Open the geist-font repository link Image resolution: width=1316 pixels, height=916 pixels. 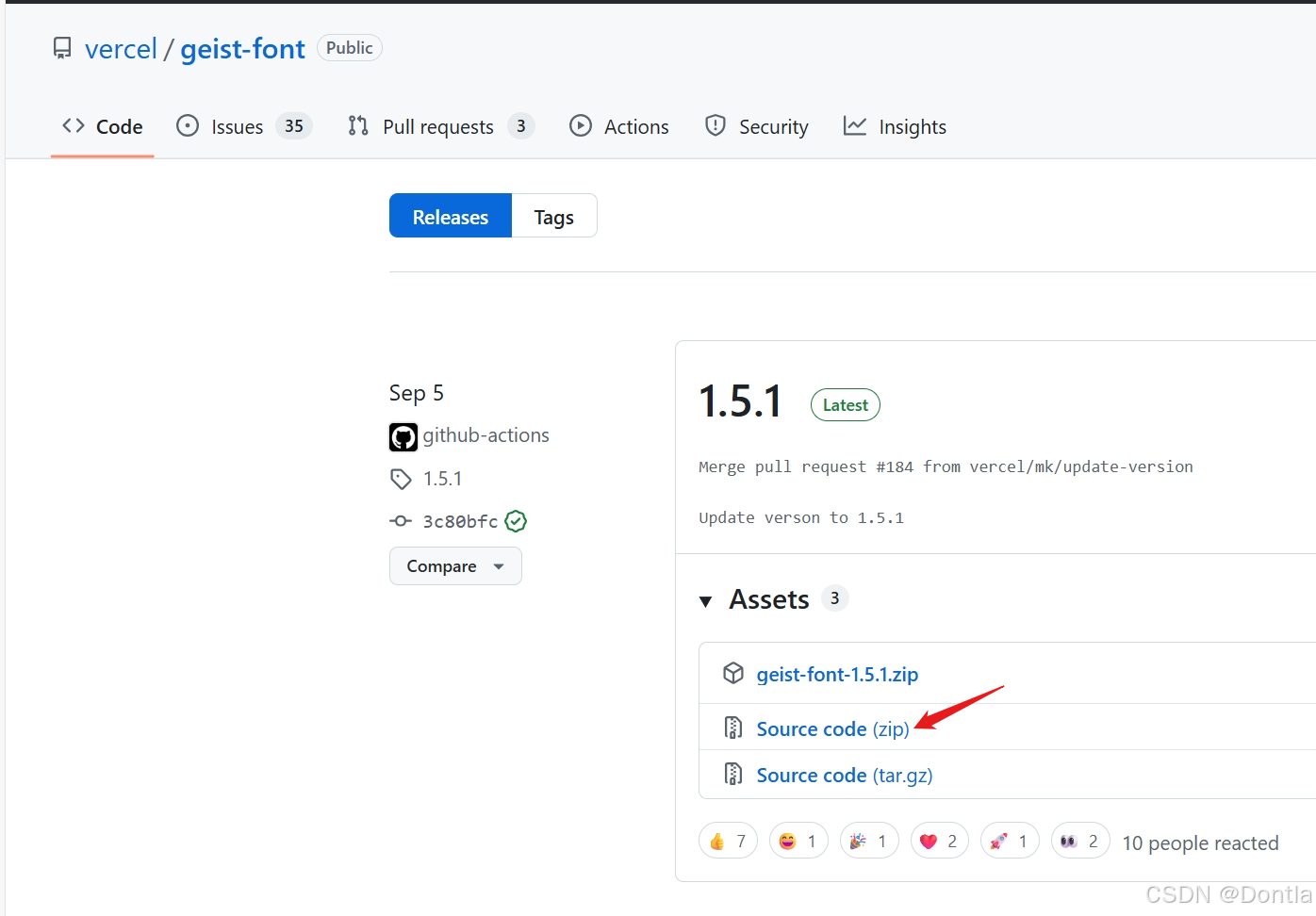[x=242, y=49]
